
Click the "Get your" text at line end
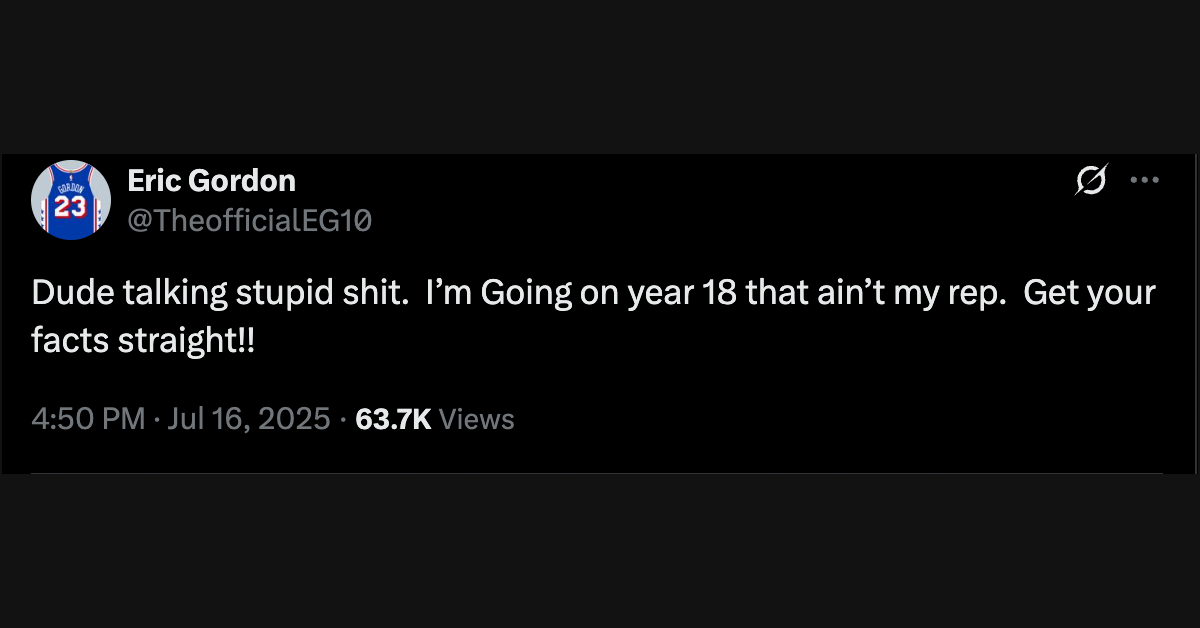(1090, 294)
